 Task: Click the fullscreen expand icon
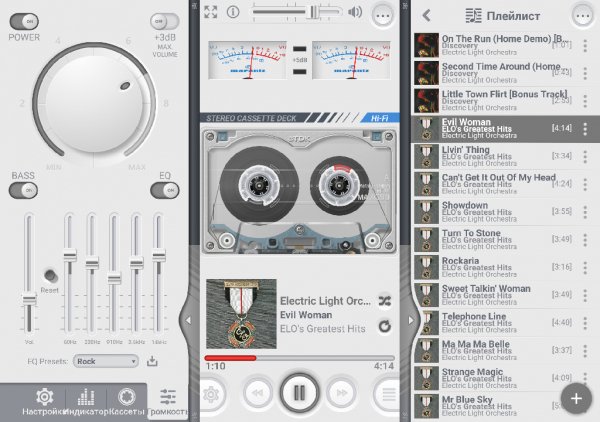(210, 12)
